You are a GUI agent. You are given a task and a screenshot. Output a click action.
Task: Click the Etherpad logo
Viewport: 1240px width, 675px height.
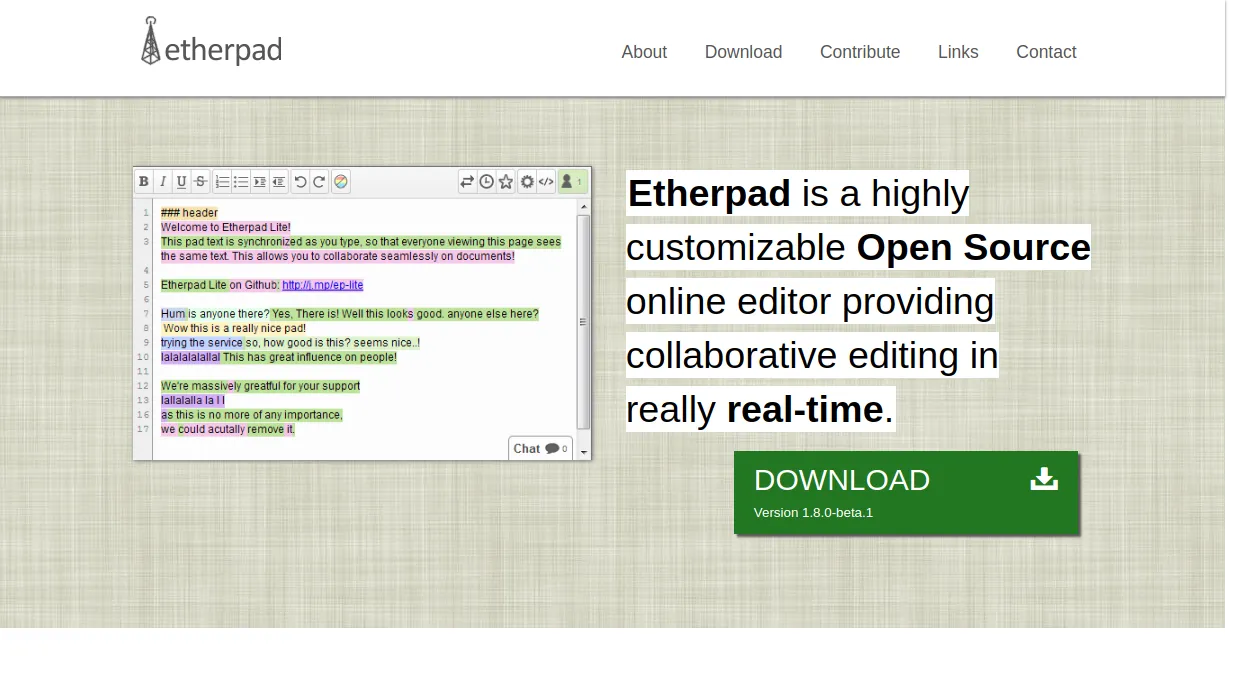[x=211, y=42]
